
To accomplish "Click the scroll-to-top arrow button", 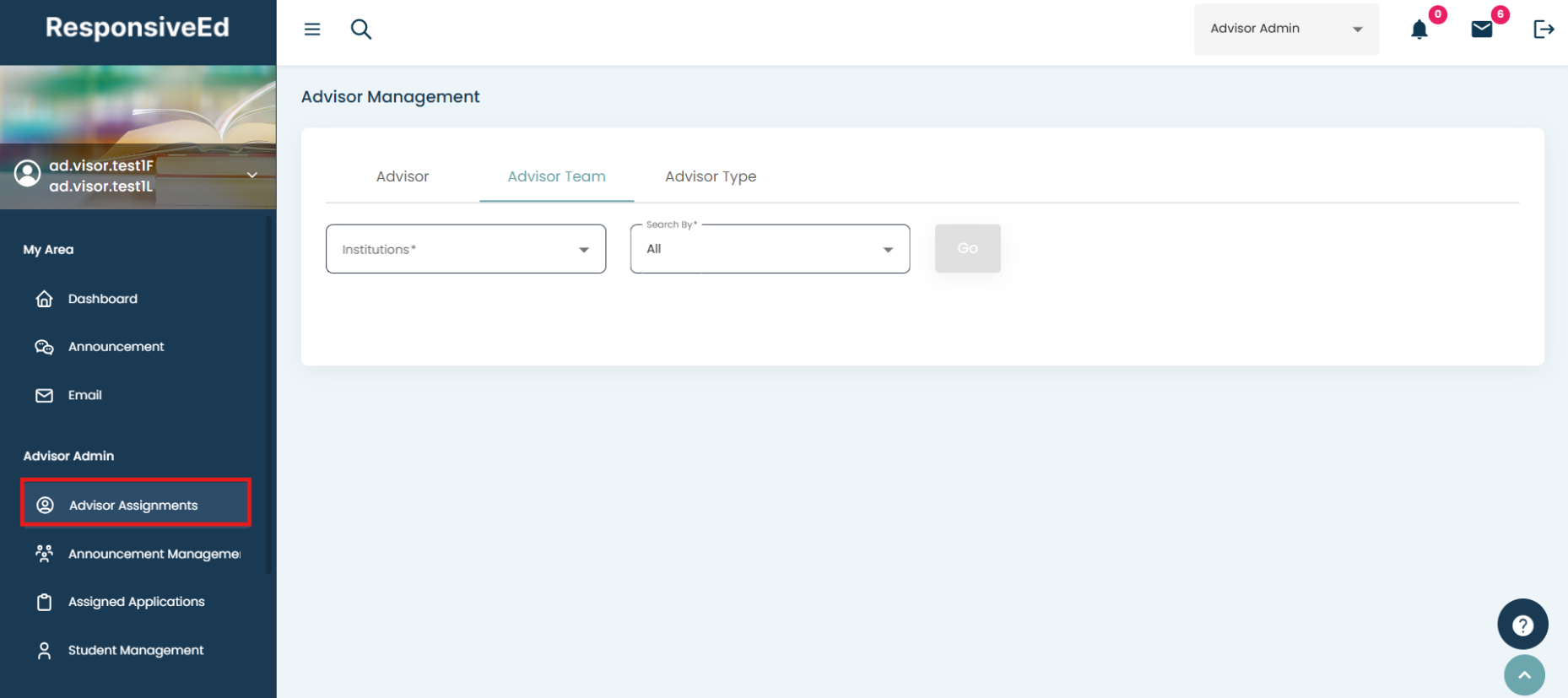I will pos(1524,675).
